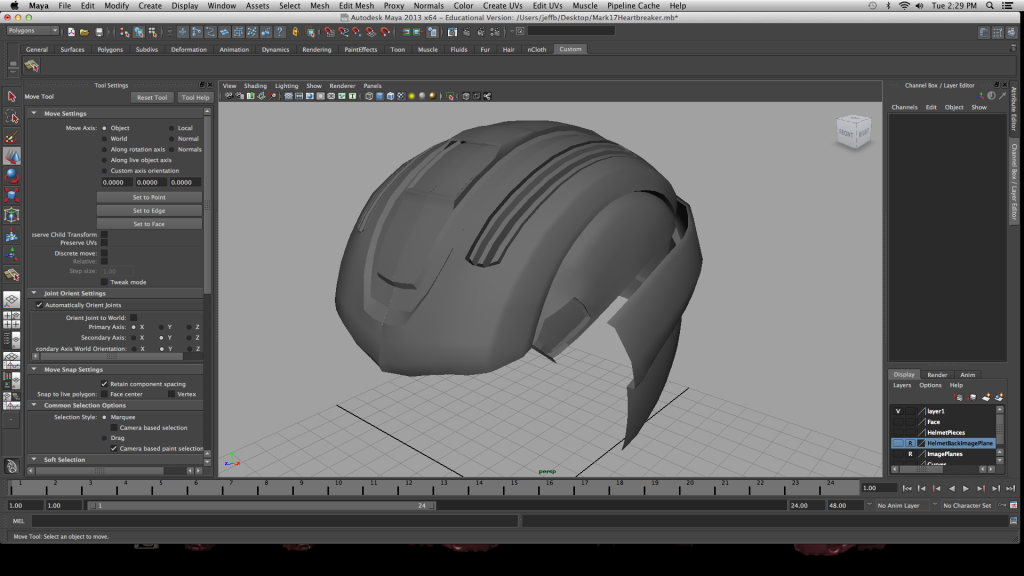Click the lock selection padlock icon

[295, 31]
